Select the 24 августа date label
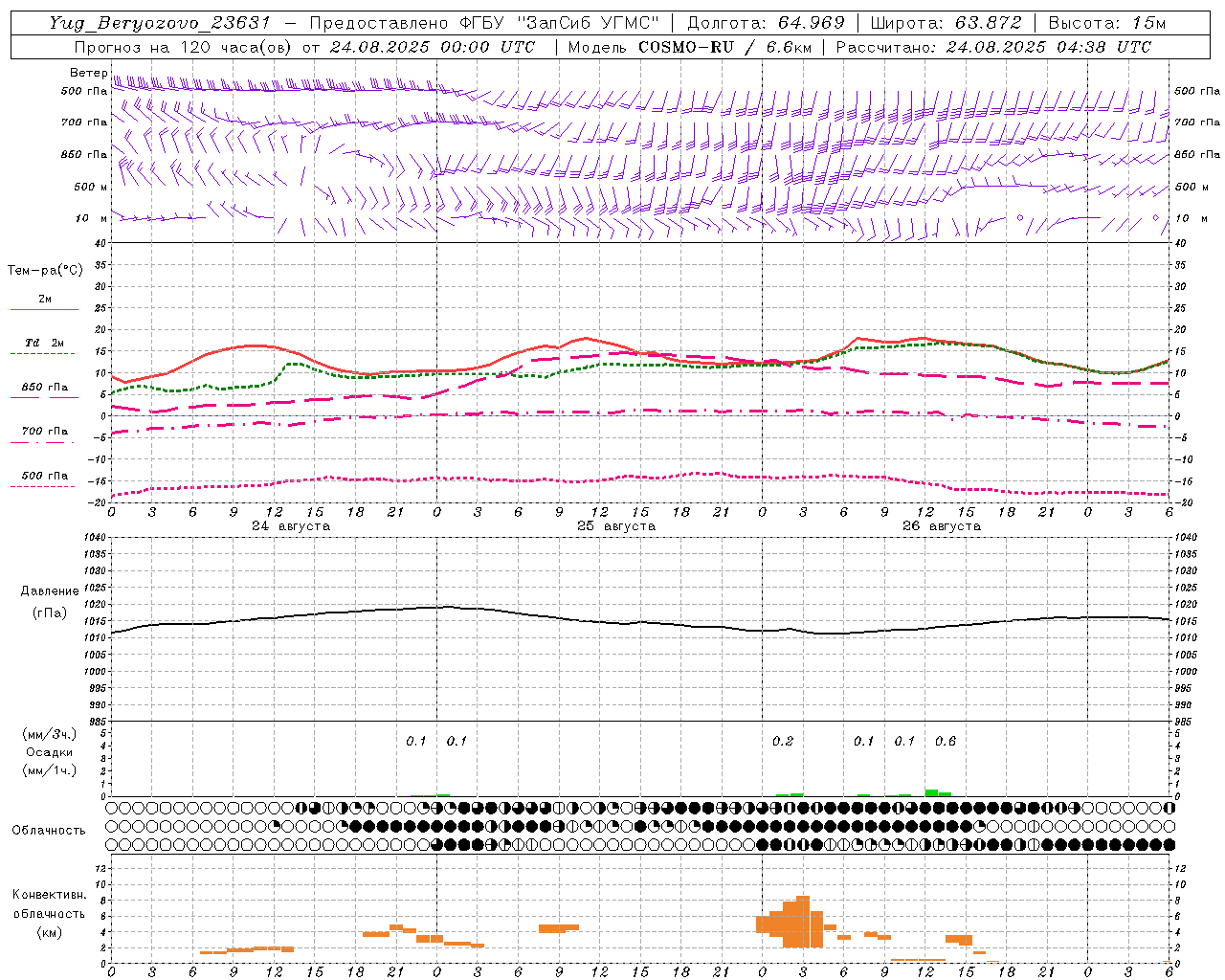Image resolution: width=1225 pixels, height=980 pixels. [291, 526]
